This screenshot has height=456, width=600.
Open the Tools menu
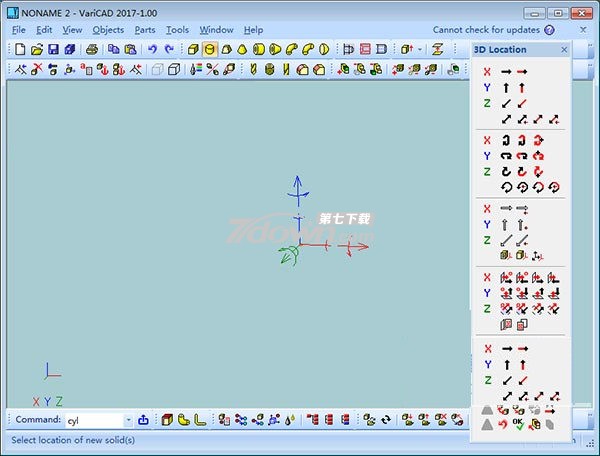coord(177,30)
